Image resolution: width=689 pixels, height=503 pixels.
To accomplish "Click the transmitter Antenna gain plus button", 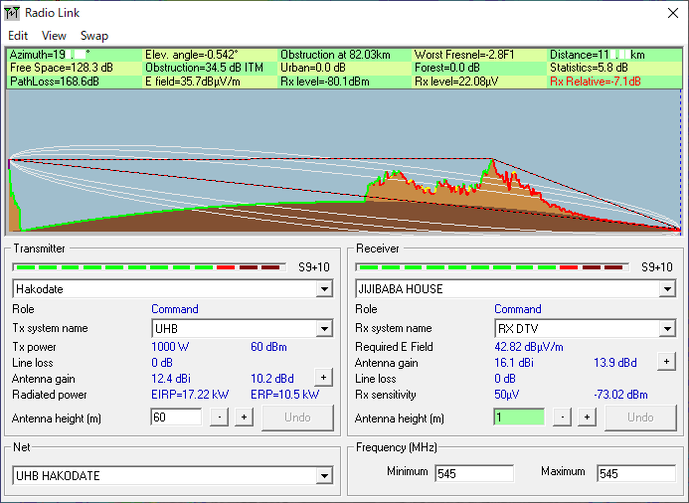I will 323,377.
